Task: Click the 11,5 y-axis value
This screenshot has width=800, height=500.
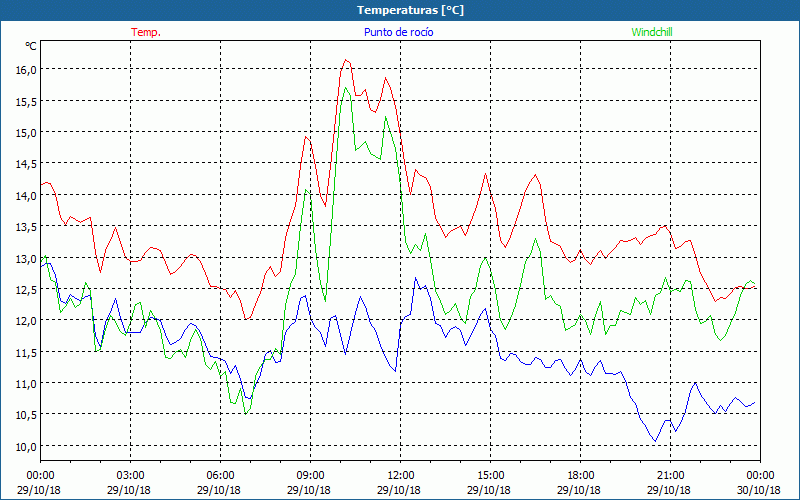Action: 26,353
